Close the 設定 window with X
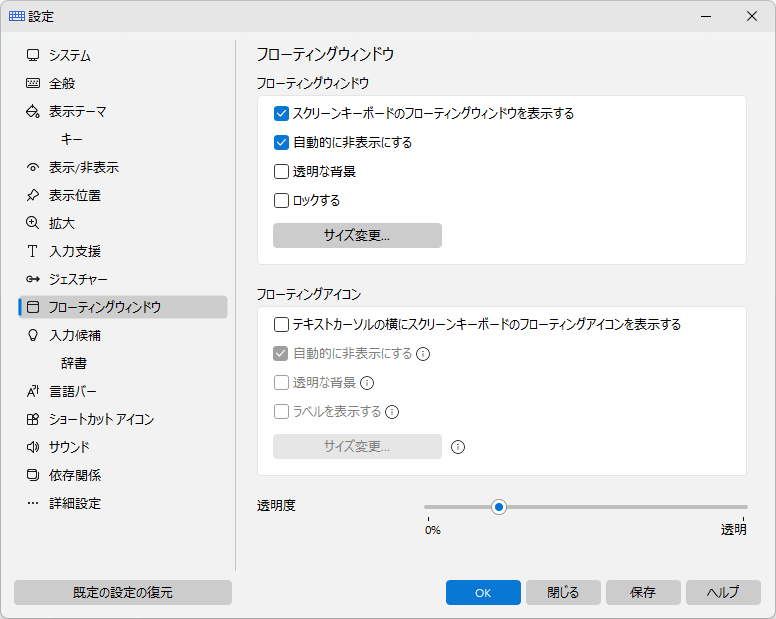776x619 pixels. coord(752,16)
